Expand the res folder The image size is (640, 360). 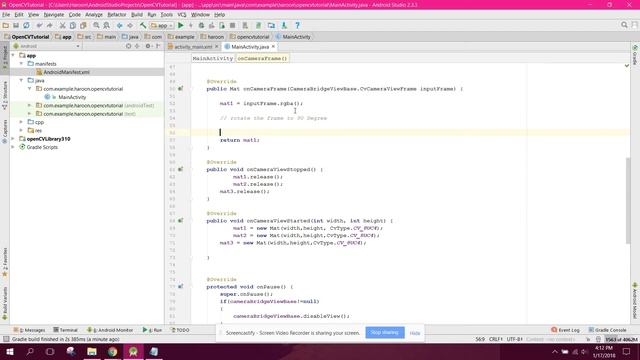pos(22,130)
